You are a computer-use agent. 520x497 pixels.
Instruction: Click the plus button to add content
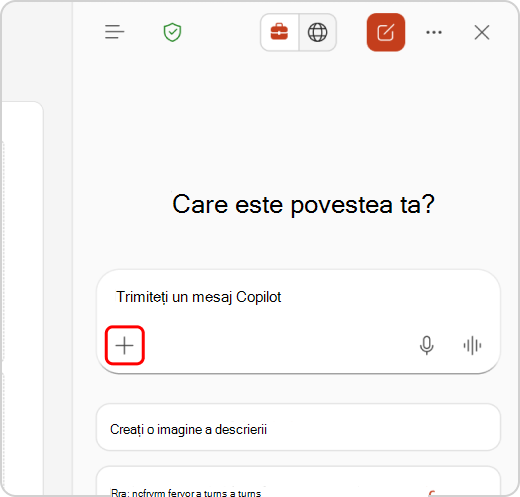tap(125, 345)
